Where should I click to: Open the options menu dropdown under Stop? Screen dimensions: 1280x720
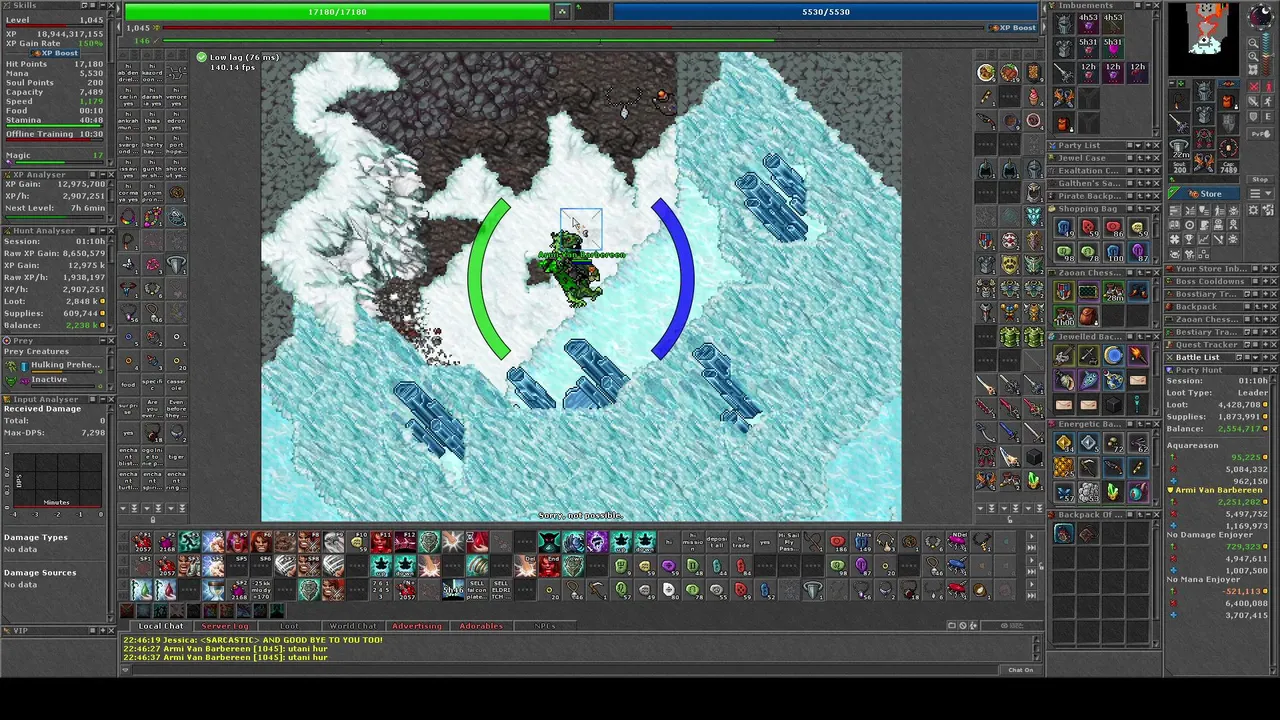pyautogui.click(x=1261, y=193)
